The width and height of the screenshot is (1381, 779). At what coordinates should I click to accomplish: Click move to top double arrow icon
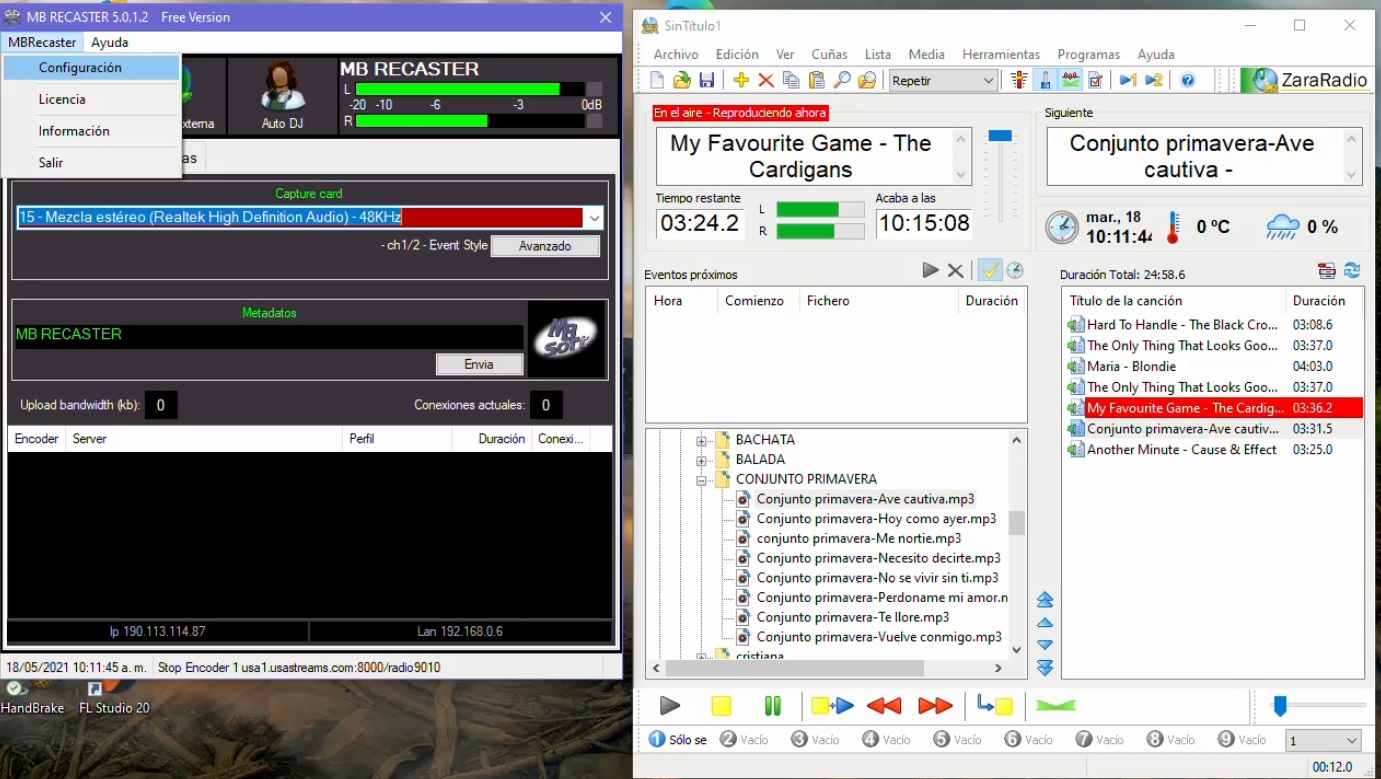click(1045, 600)
